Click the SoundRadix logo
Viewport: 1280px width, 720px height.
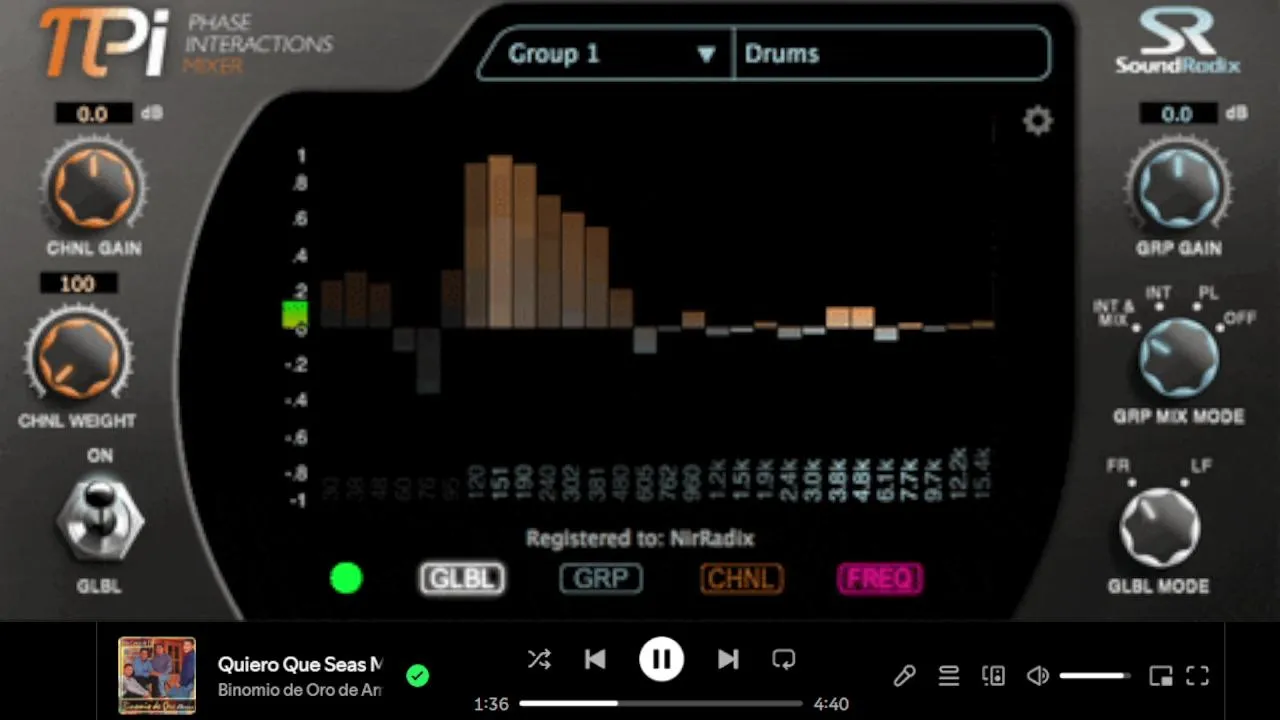click(x=1178, y=42)
